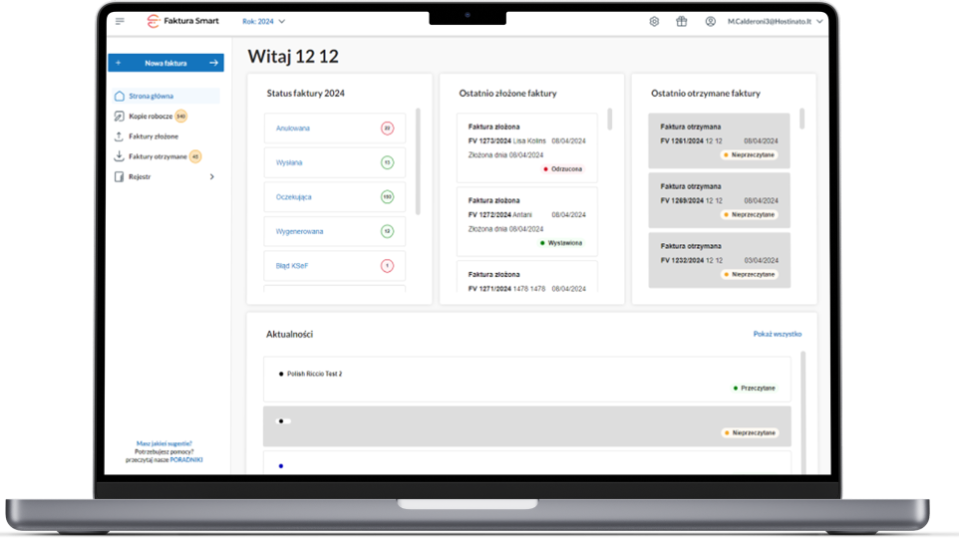Go to Strona główna in sidebar
The width and height of the screenshot is (959, 538).
point(151,96)
